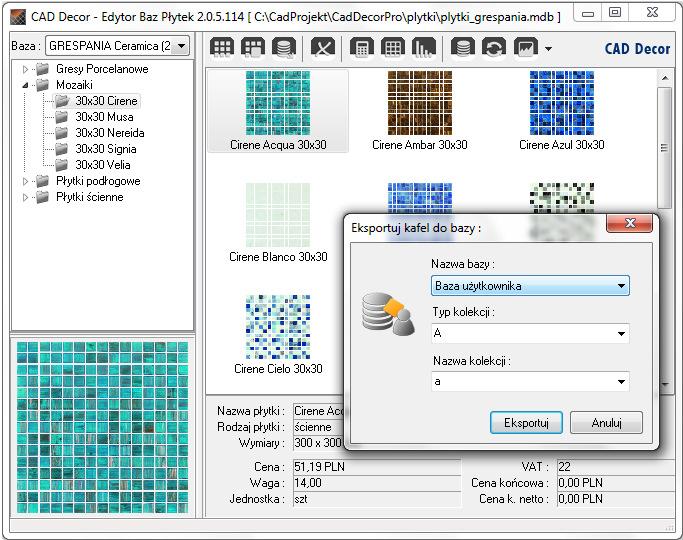
Task: Click the partially hidden blue mosaic thumbnail
Action: click(x=420, y=198)
